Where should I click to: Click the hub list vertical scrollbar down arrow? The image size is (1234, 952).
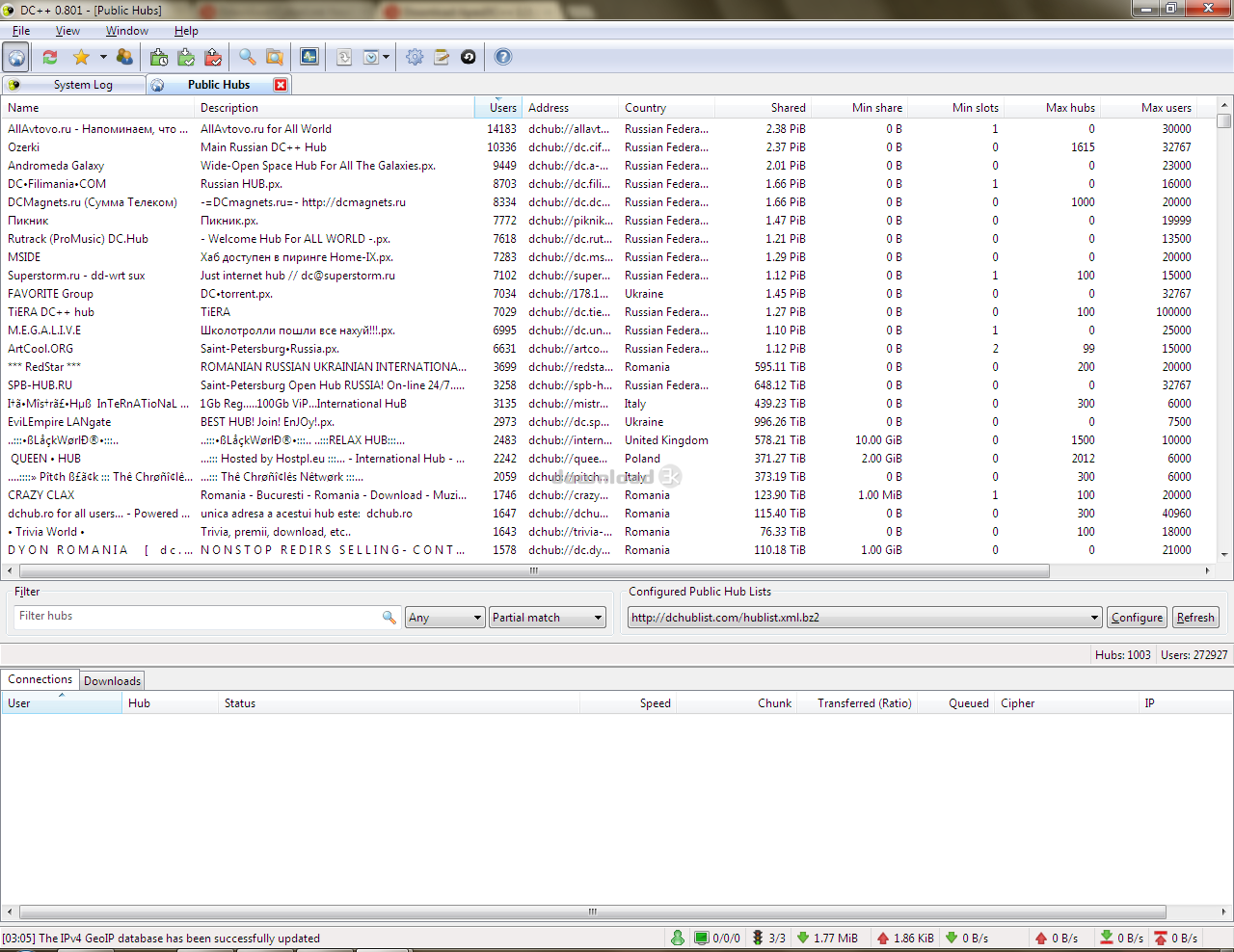(x=1224, y=555)
